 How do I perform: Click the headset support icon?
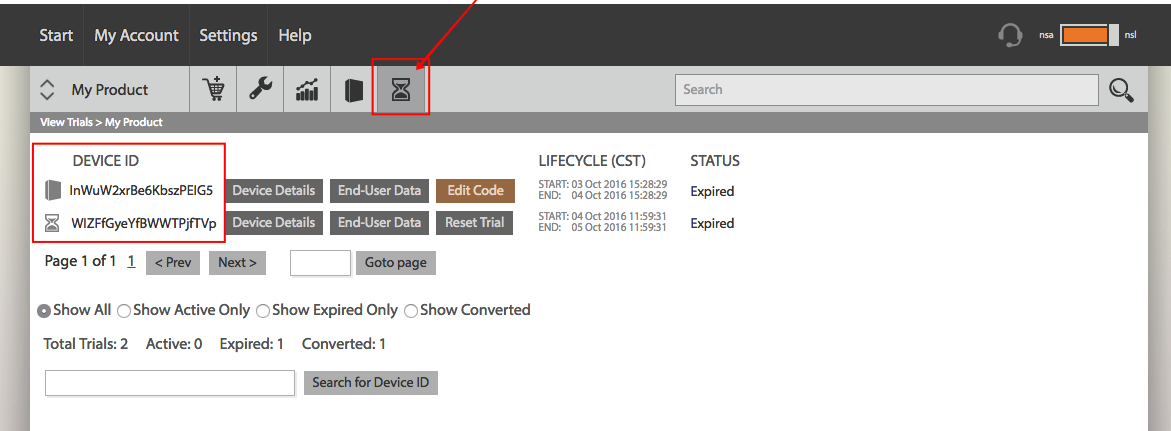(x=1010, y=34)
